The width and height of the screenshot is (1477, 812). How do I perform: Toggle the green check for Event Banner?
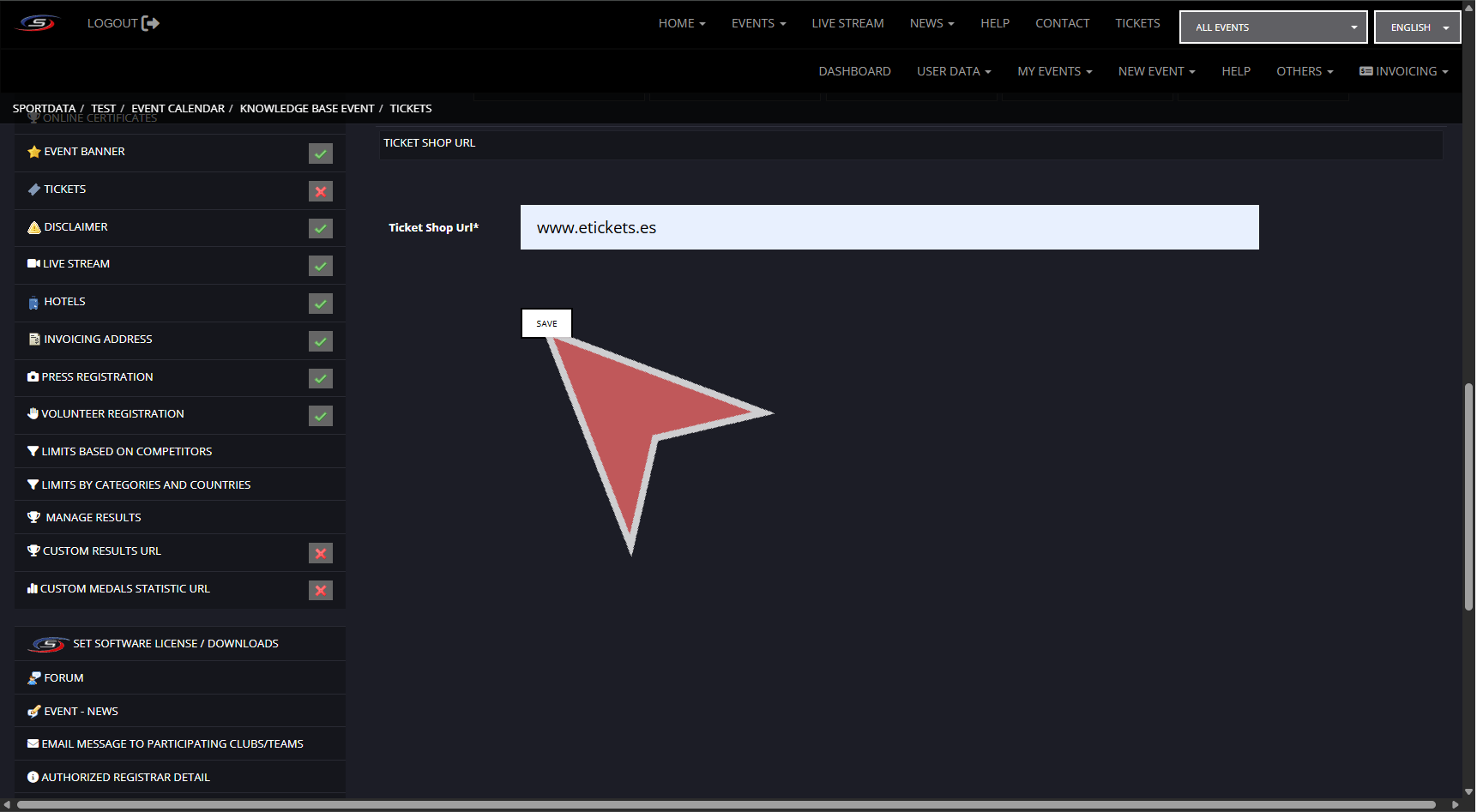tap(321, 153)
